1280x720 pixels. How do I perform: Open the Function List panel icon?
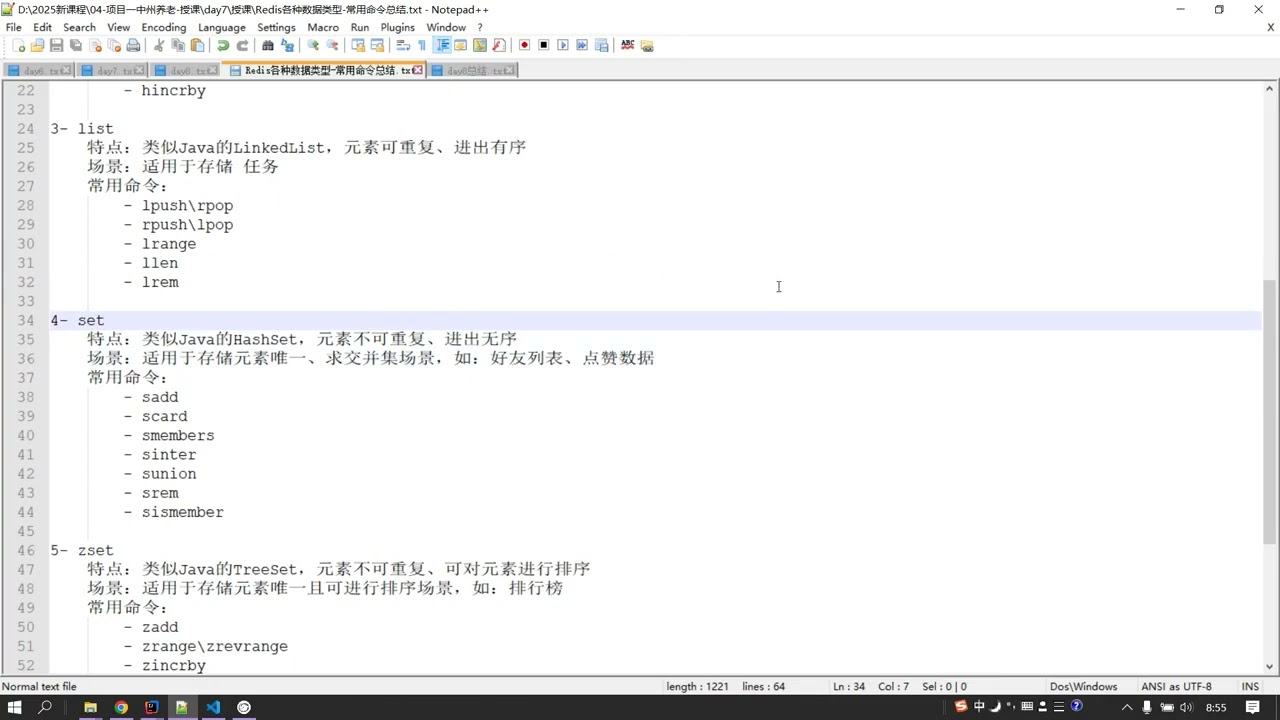(x=498, y=45)
